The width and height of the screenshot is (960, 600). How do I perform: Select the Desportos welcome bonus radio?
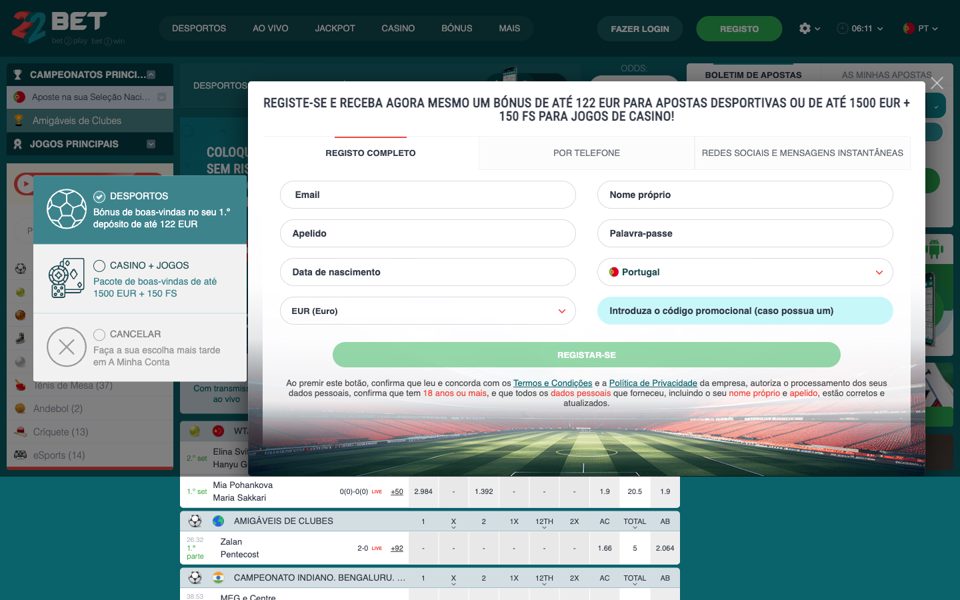[99, 197]
